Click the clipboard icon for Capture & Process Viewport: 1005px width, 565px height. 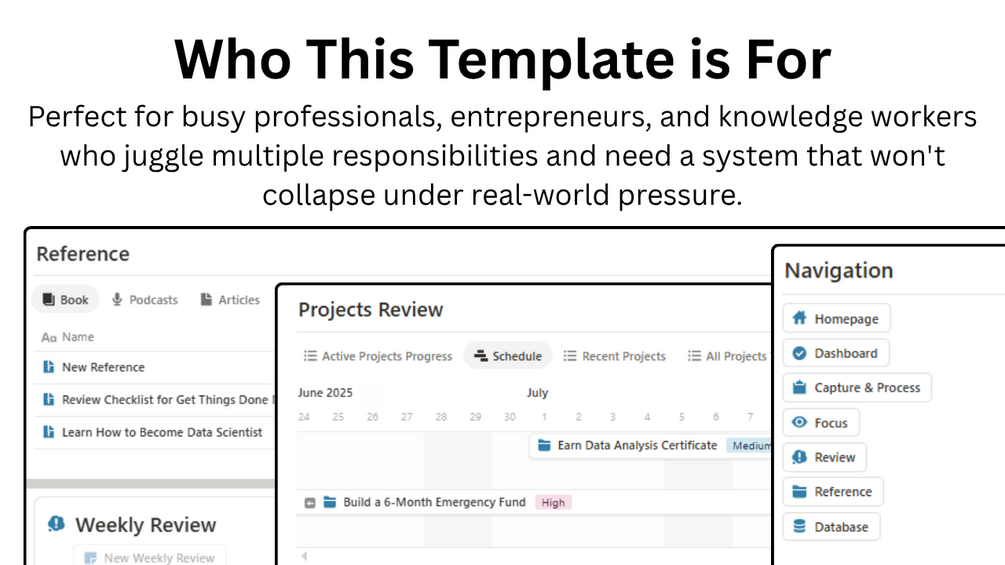point(799,388)
